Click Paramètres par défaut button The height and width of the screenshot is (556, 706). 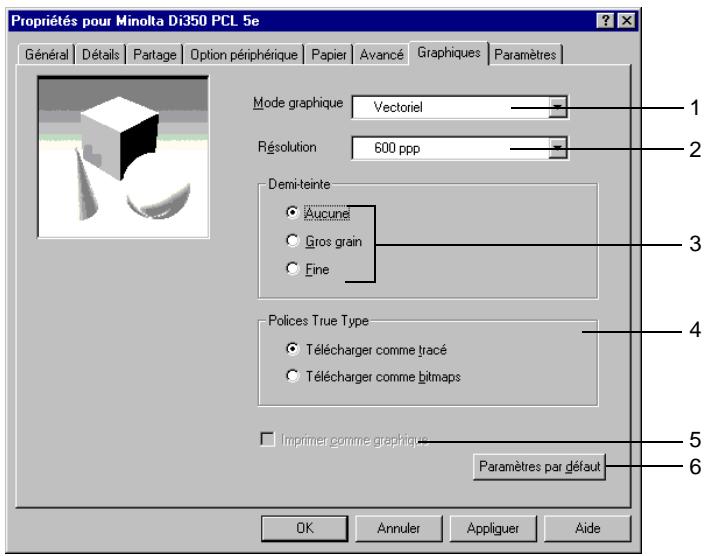pyautogui.click(x=539, y=466)
